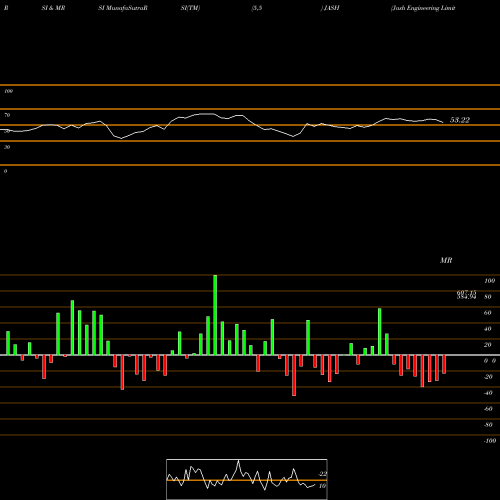Open the mini line chart thumbnail at bottom
The width and height of the screenshot is (500, 500).
point(247,479)
